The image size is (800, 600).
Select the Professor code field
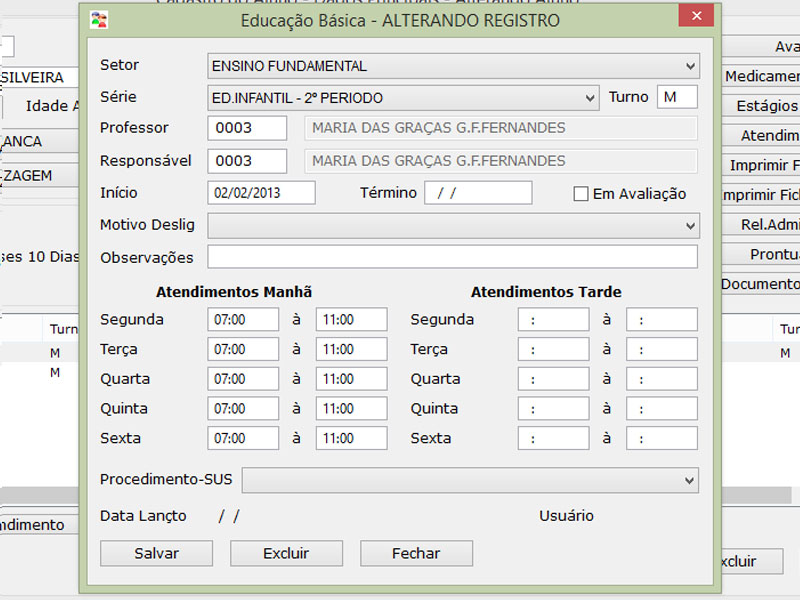click(x=247, y=128)
